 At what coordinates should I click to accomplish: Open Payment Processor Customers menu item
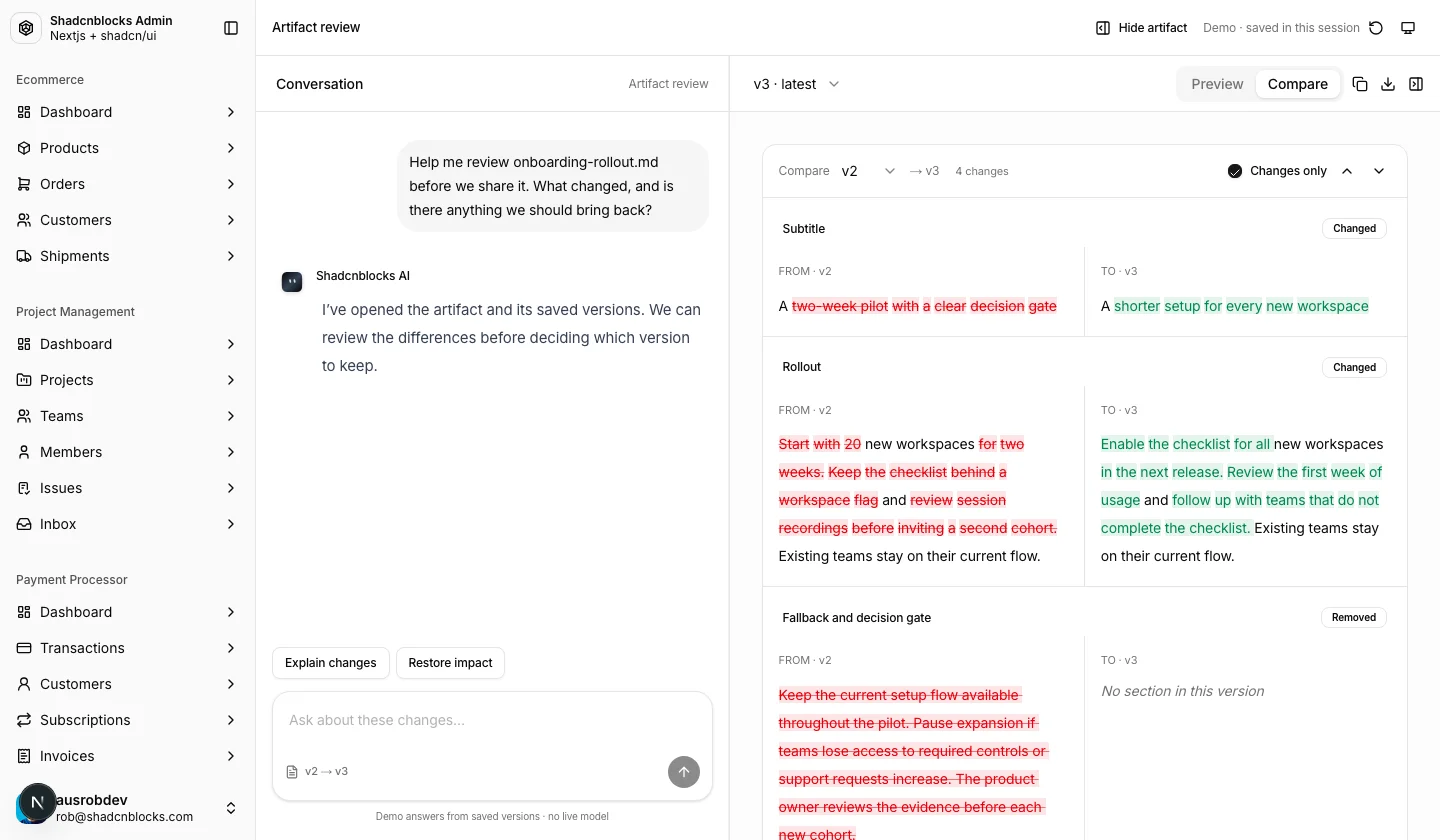coord(128,684)
